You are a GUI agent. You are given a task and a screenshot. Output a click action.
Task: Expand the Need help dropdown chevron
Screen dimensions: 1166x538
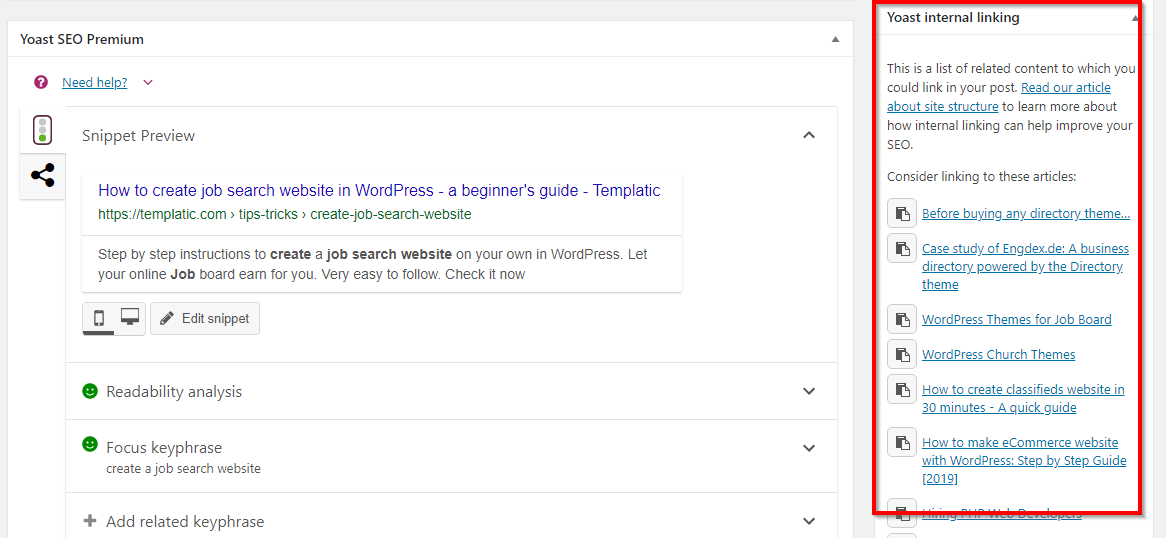click(x=148, y=83)
